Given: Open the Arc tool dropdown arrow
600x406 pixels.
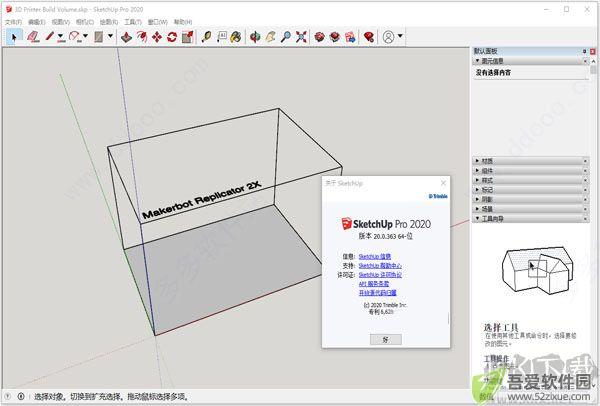Looking at the screenshot, I should click(x=85, y=36).
